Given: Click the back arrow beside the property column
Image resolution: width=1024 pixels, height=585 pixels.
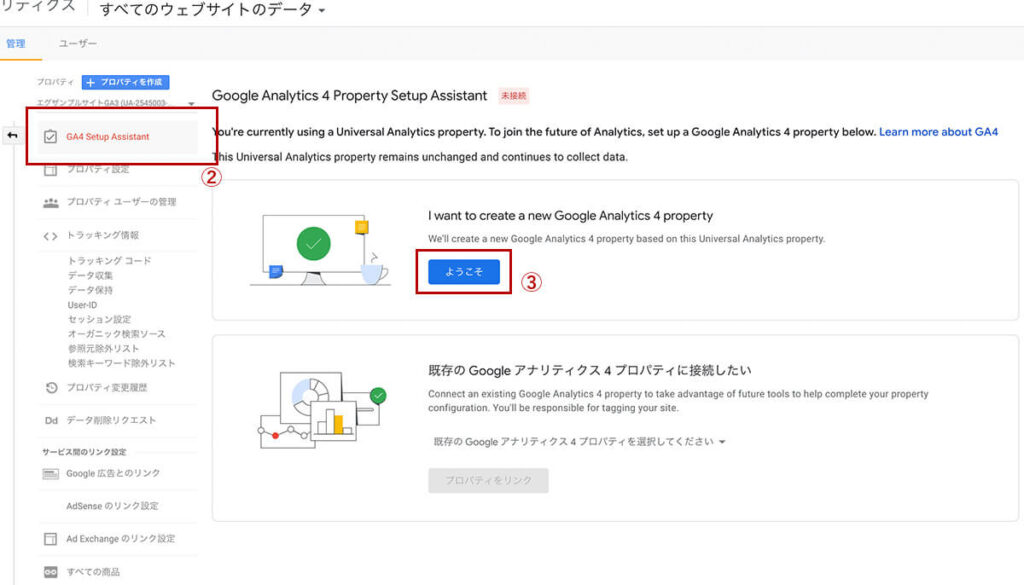Looking at the screenshot, I should (x=12, y=135).
